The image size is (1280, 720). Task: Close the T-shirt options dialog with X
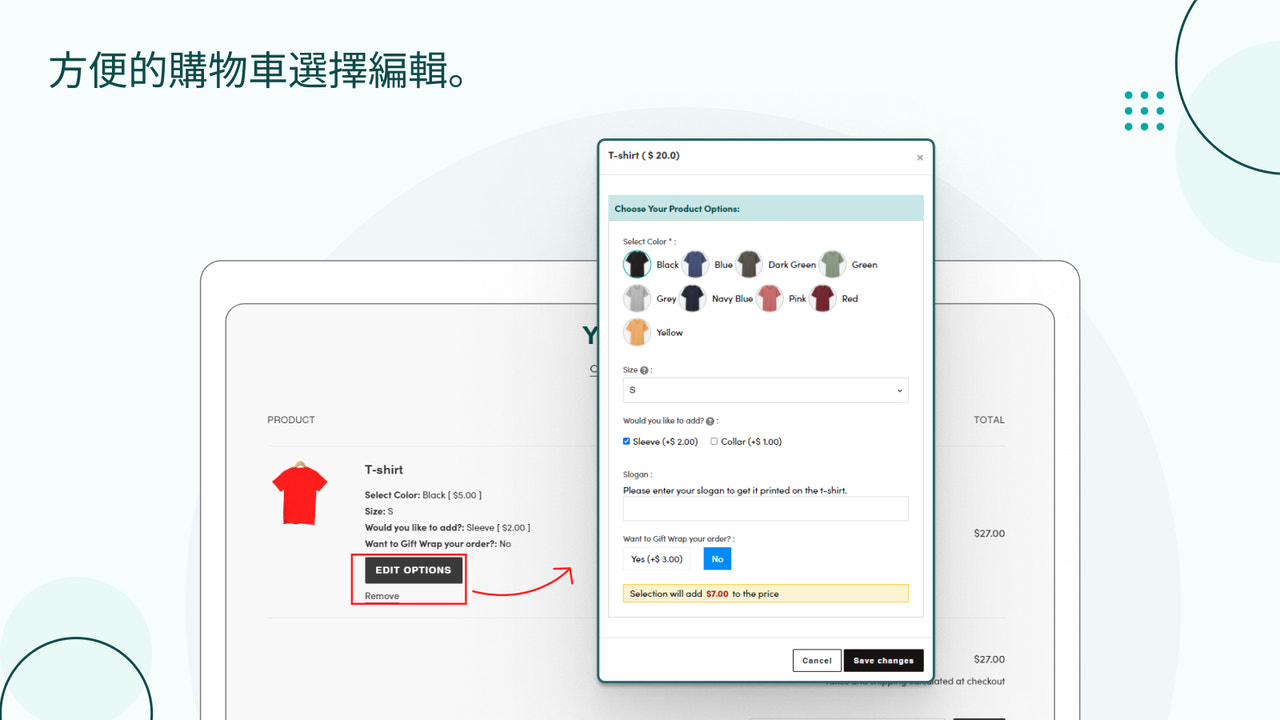tap(920, 157)
